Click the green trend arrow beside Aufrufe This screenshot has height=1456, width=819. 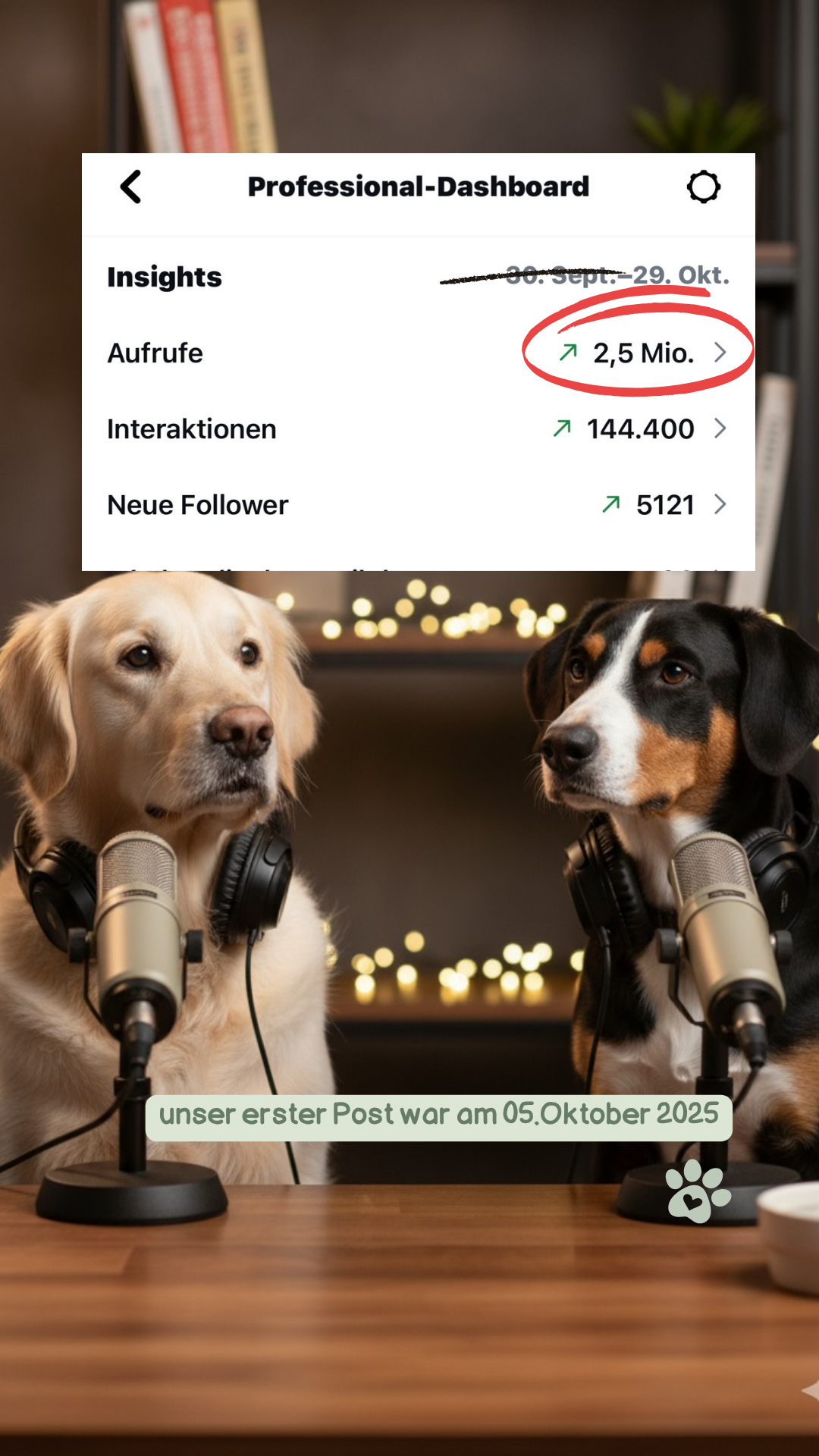pyautogui.click(x=568, y=353)
